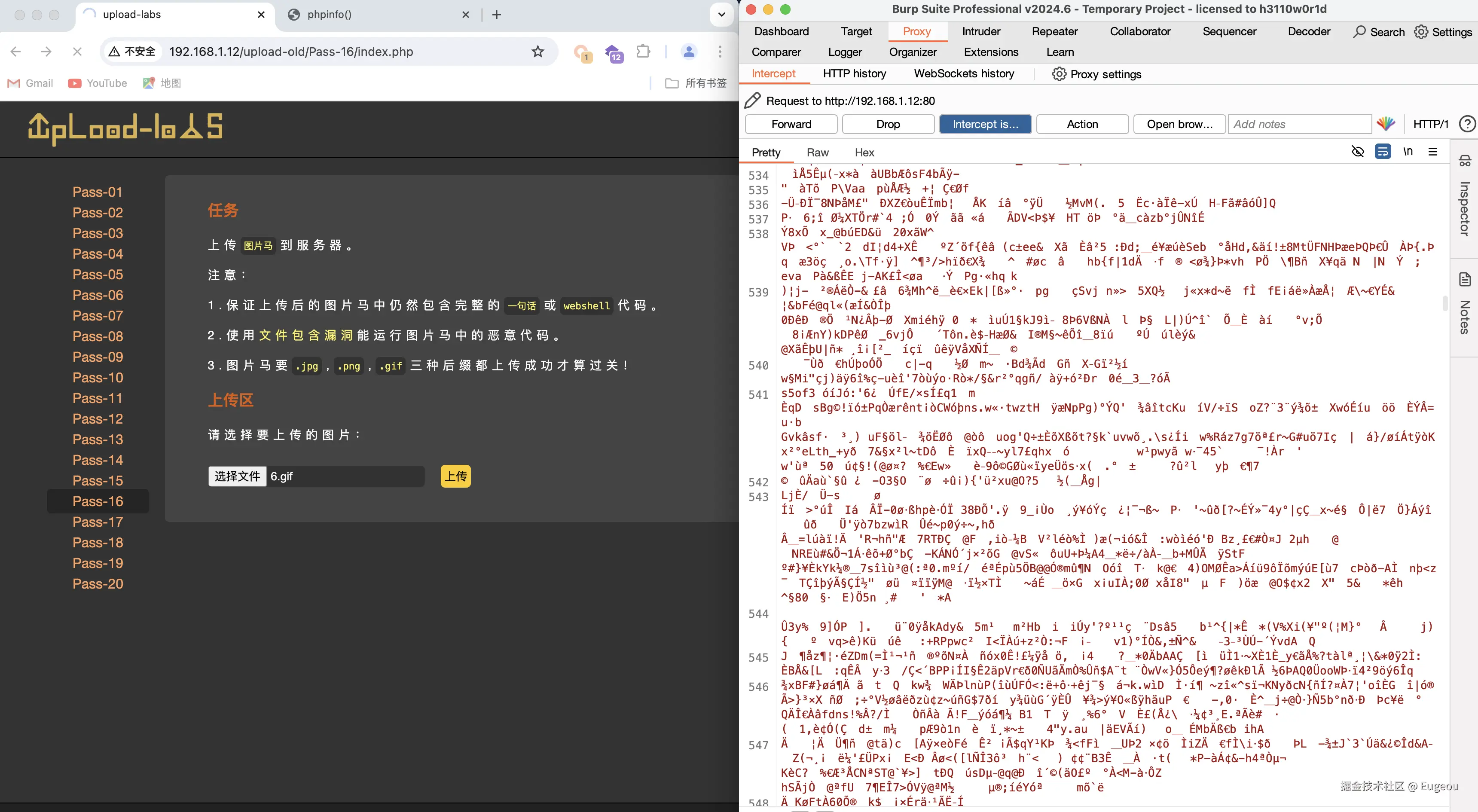The height and width of the screenshot is (812, 1478).
Task: Bookmark page with star icon
Action: (537, 52)
